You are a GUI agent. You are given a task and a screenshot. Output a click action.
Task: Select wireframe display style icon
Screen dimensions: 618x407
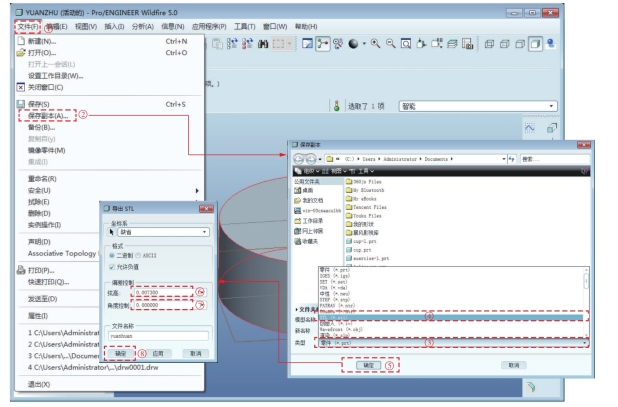click(490, 44)
